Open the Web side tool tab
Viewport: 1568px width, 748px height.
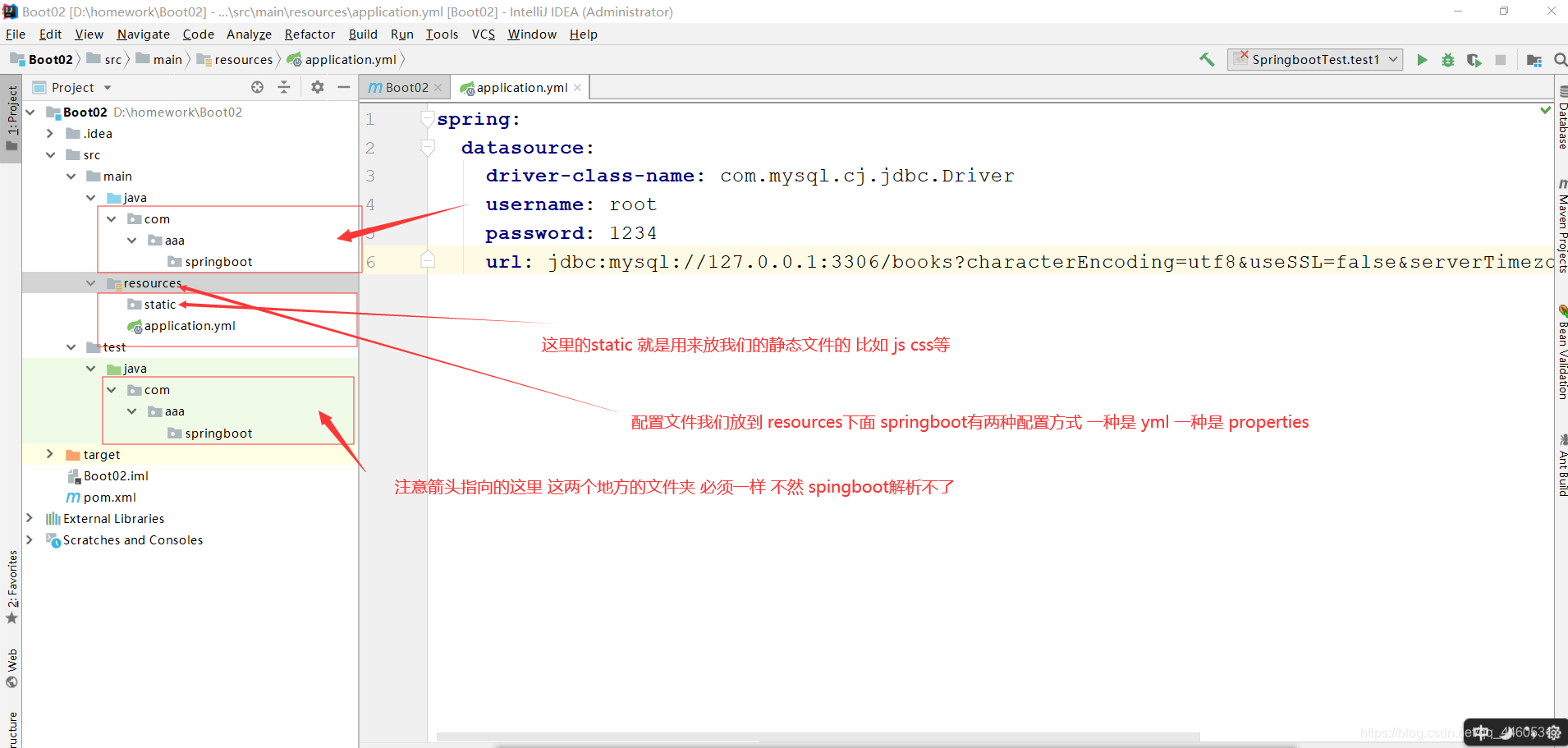[x=11, y=668]
